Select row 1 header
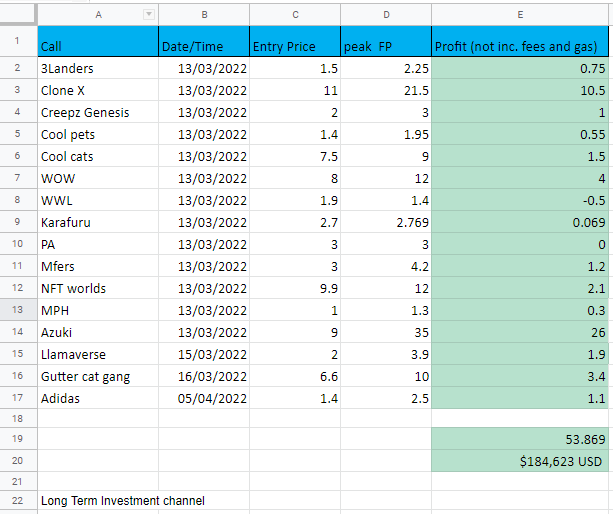Viewport: 613px width, 514px height. (18, 41)
